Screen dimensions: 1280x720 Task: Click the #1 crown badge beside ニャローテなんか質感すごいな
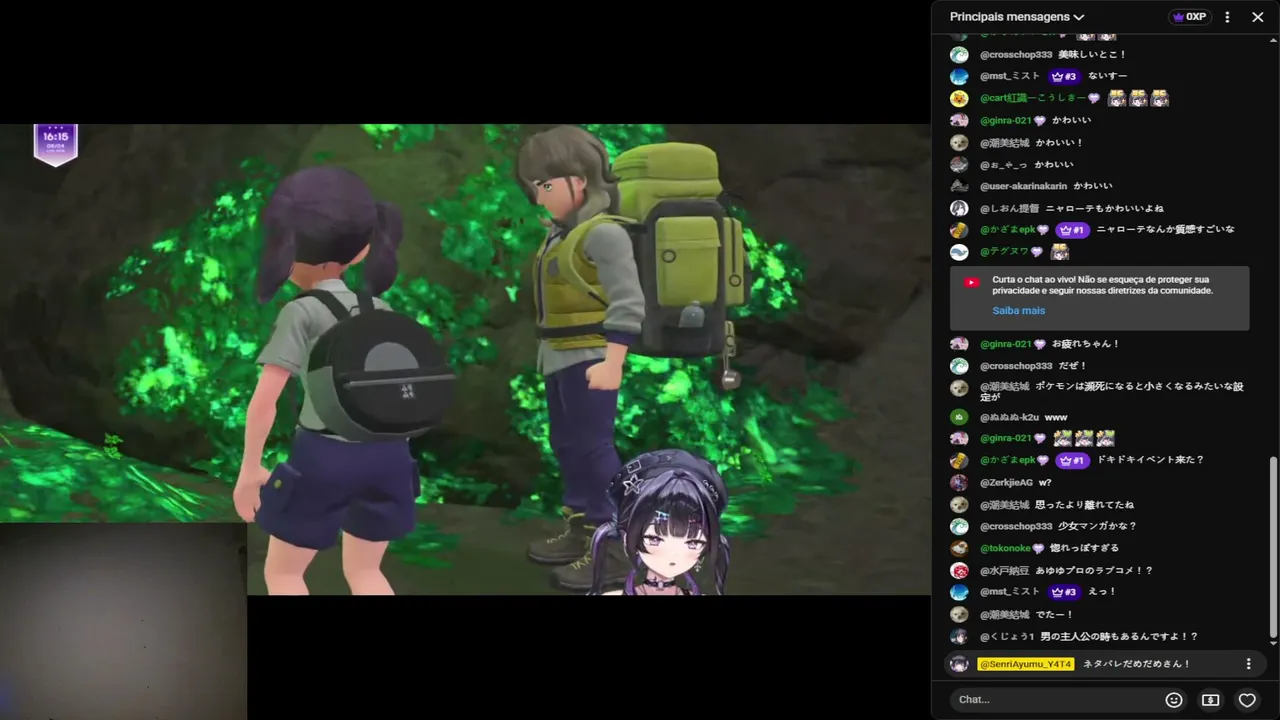(1071, 230)
